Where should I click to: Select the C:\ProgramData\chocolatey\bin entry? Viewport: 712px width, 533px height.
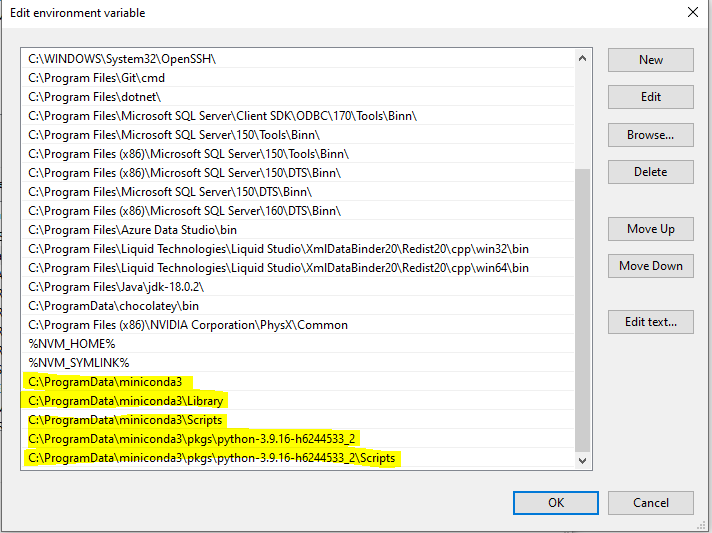(x=298, y=306)
